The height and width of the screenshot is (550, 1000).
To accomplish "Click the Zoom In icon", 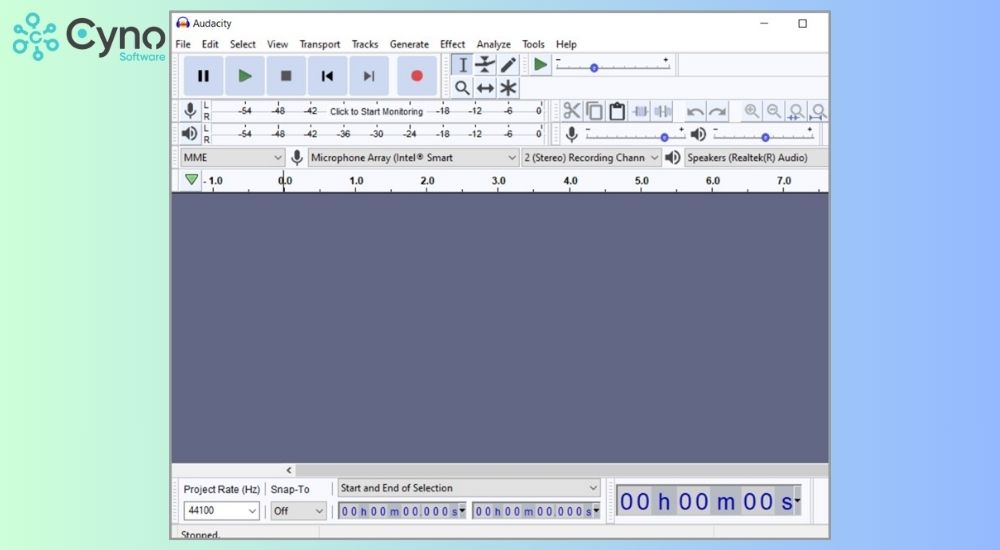I will click(x=751, y=112).
